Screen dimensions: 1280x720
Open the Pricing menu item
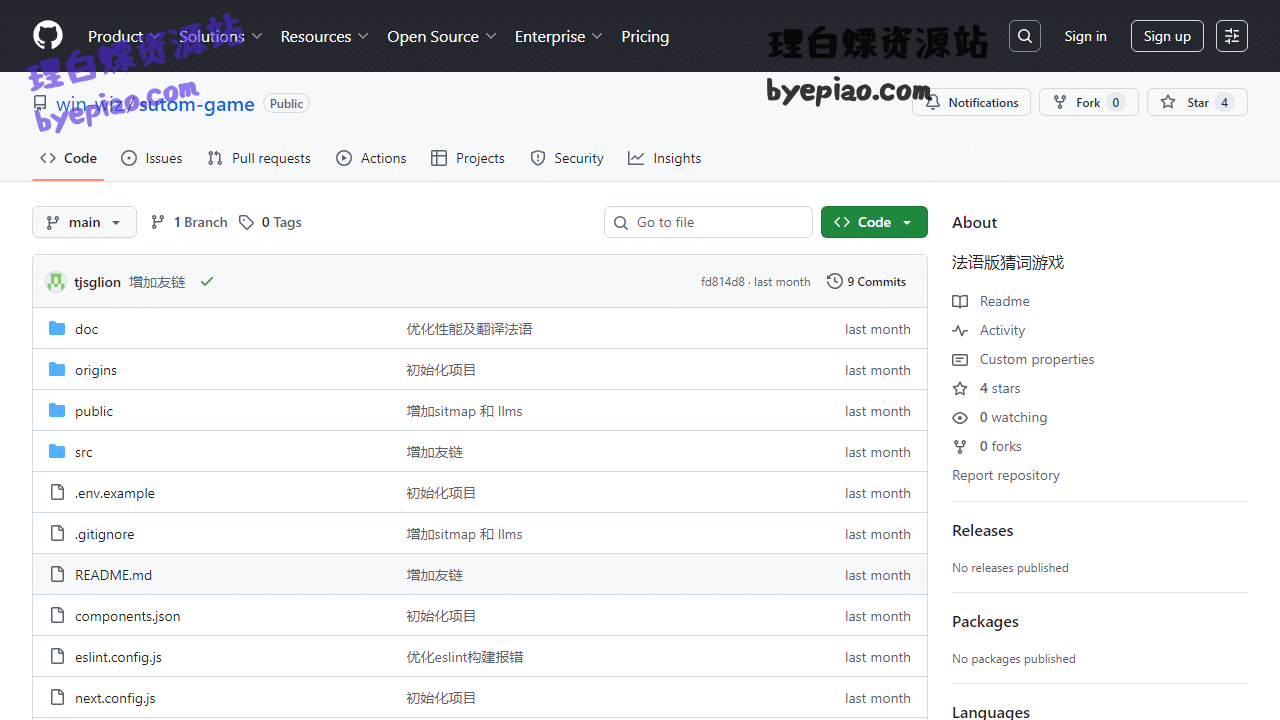click(645, 36)
